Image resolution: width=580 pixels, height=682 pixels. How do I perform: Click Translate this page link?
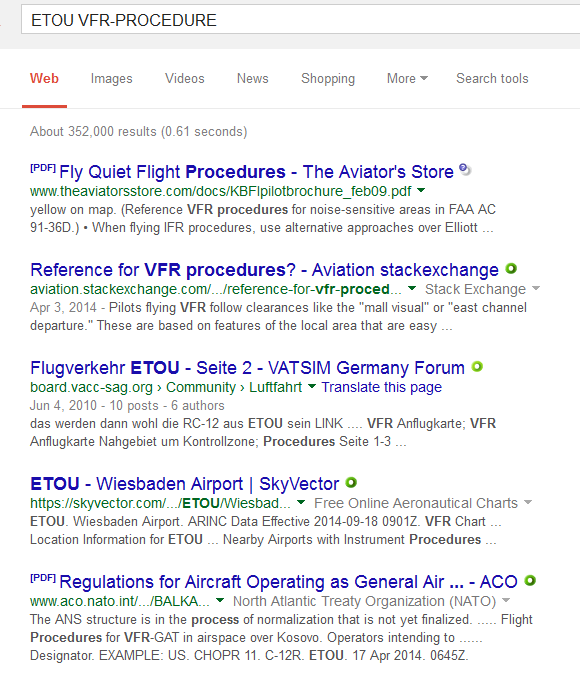click(382, 387)
